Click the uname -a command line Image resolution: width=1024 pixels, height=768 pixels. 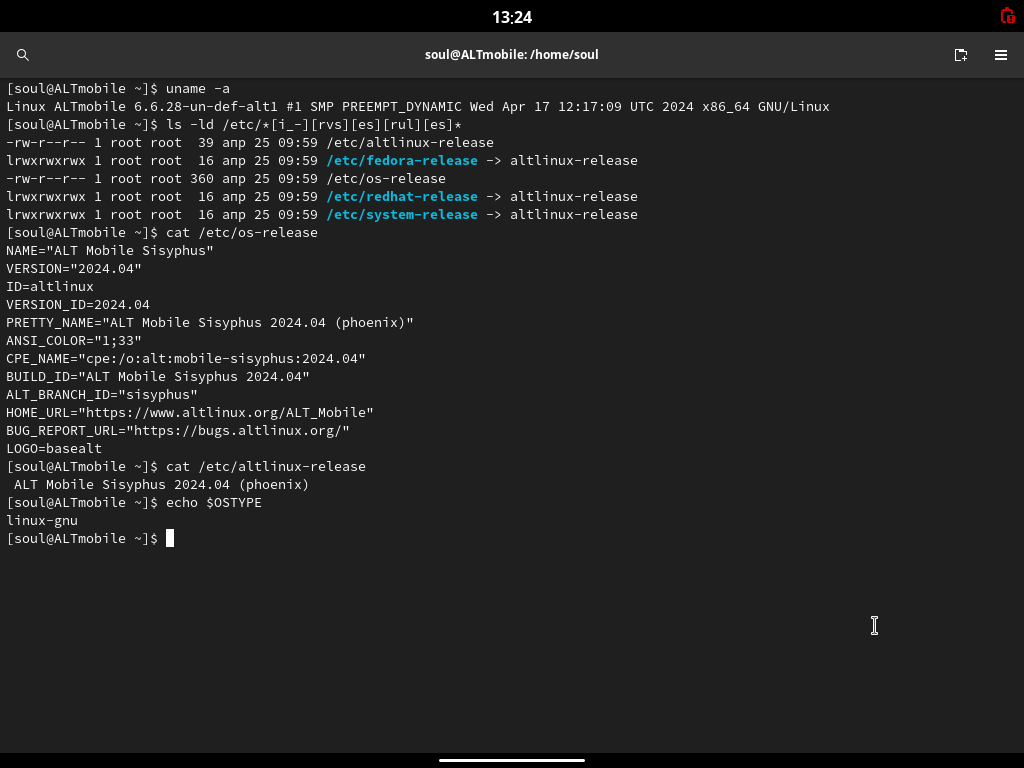coord(118,89)
